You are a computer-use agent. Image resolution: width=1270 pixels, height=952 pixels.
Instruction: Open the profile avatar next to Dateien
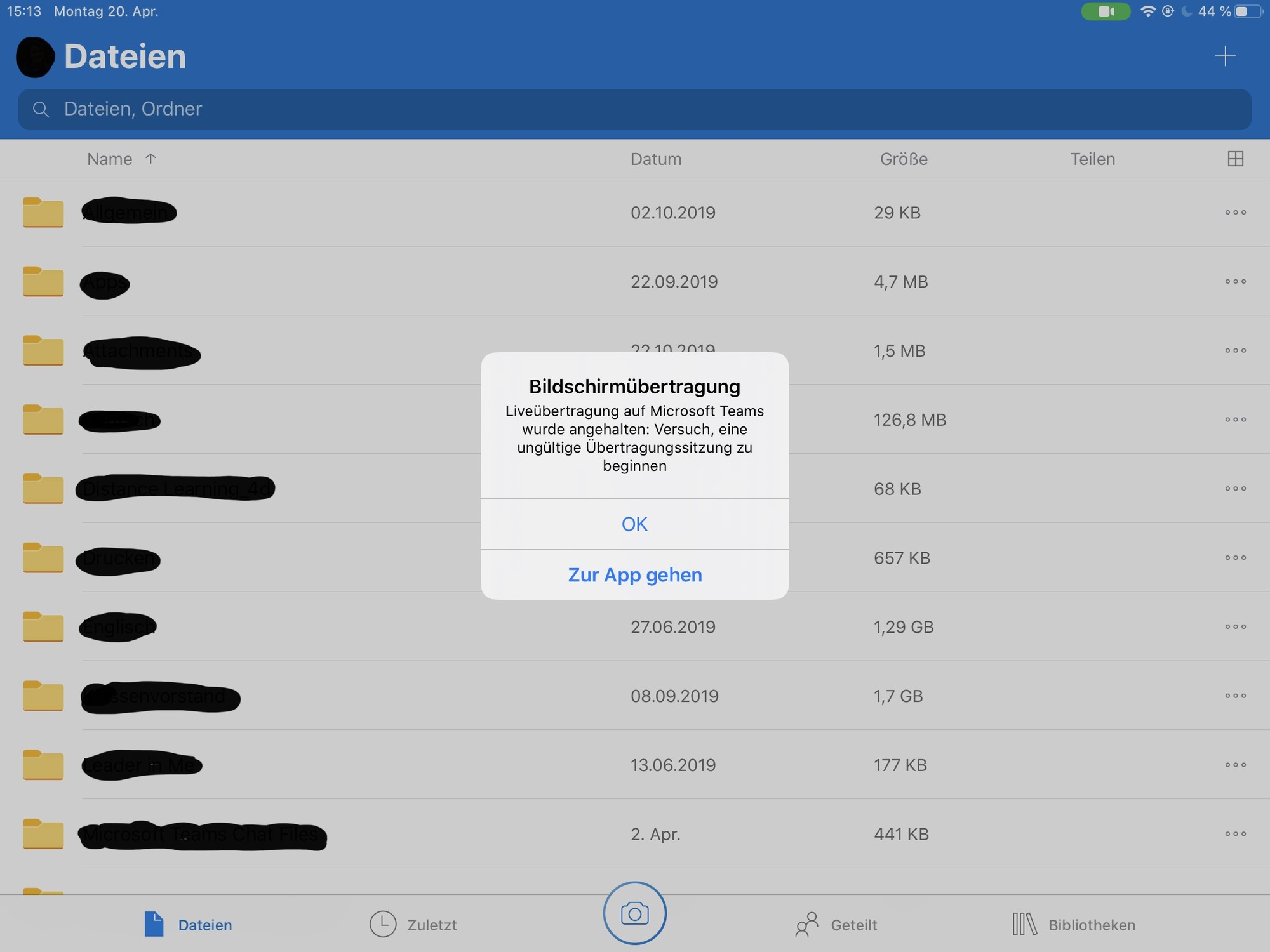[36, 57]
